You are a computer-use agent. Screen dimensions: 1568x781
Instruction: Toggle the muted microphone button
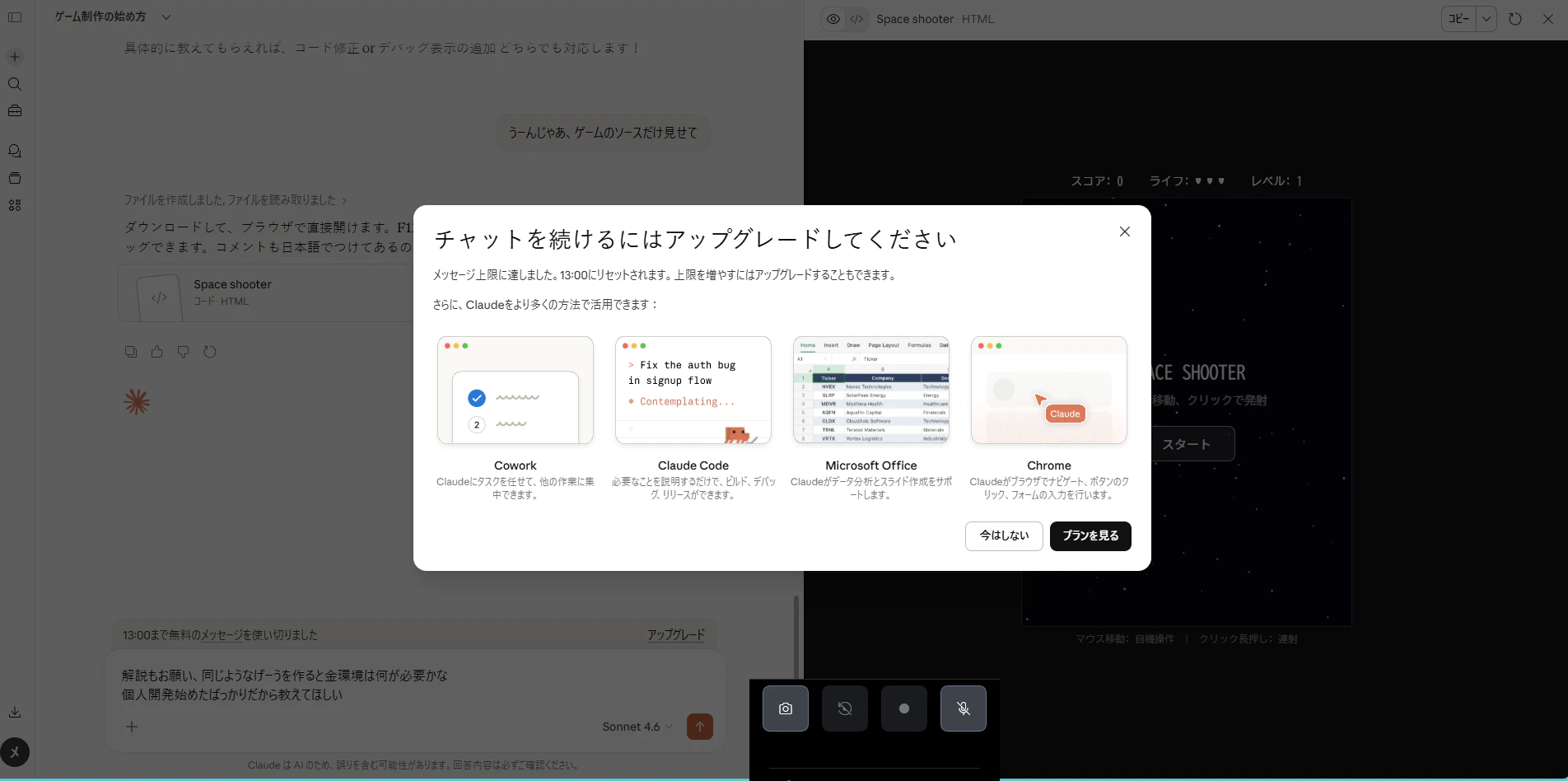click(x=964, y=709)
